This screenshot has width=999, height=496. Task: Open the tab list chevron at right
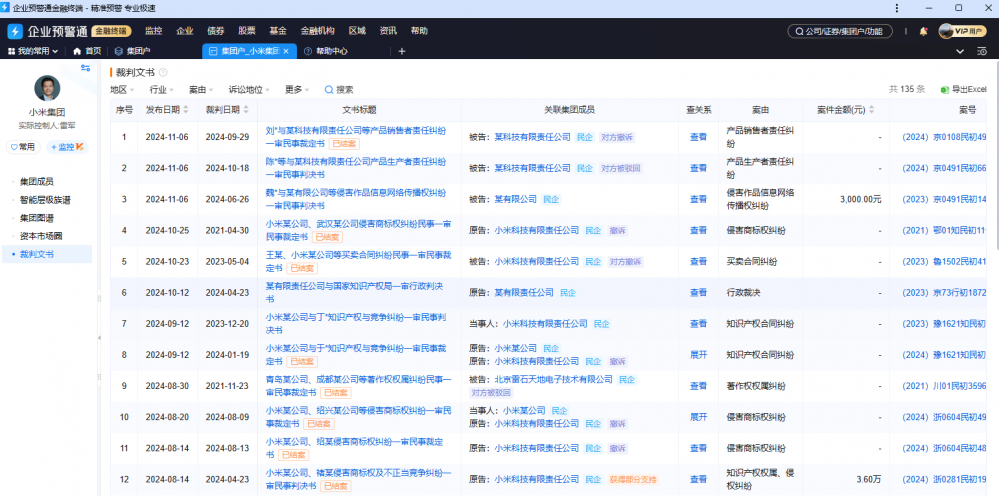click(x=961, y=51)
